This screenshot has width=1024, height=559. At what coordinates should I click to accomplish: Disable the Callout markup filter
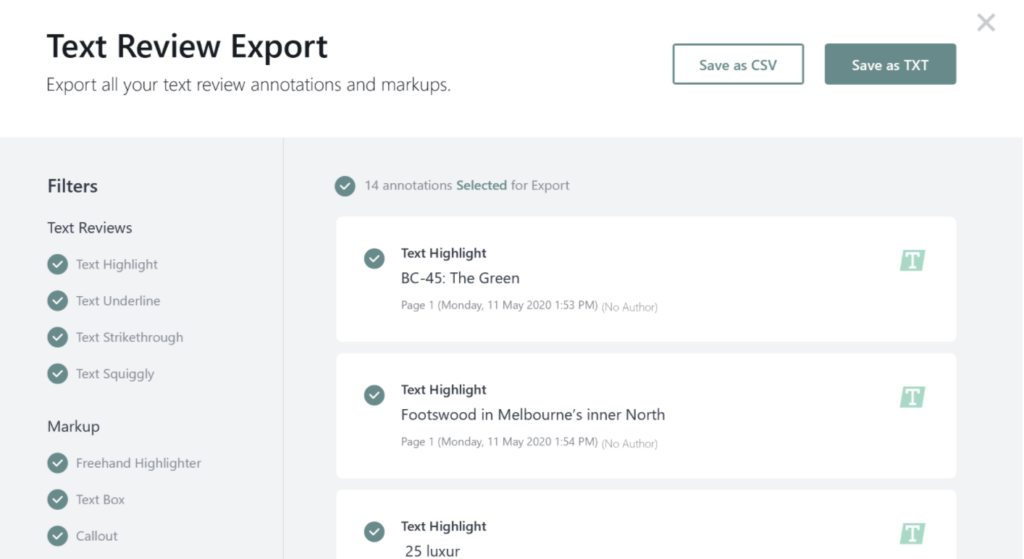pyautogui.click(x=57, y=536)
